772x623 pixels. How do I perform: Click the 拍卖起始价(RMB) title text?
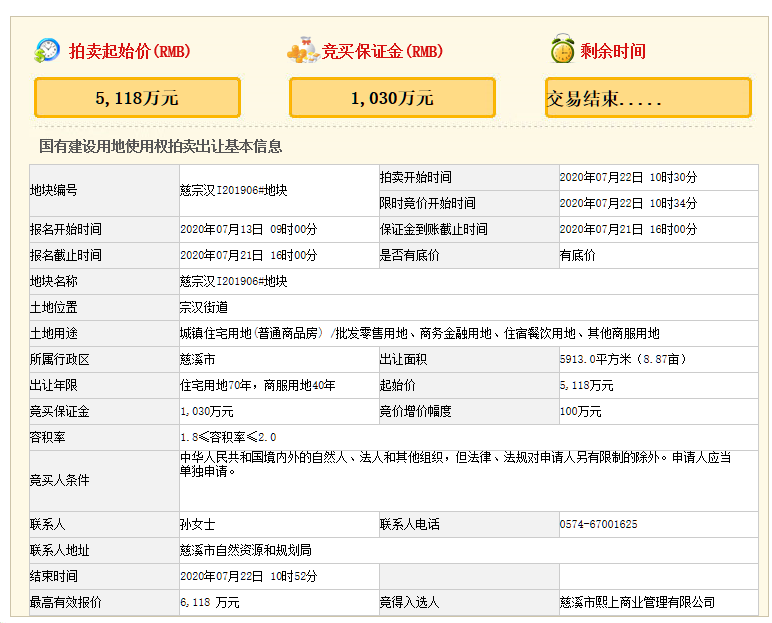(x=129, y=51)
